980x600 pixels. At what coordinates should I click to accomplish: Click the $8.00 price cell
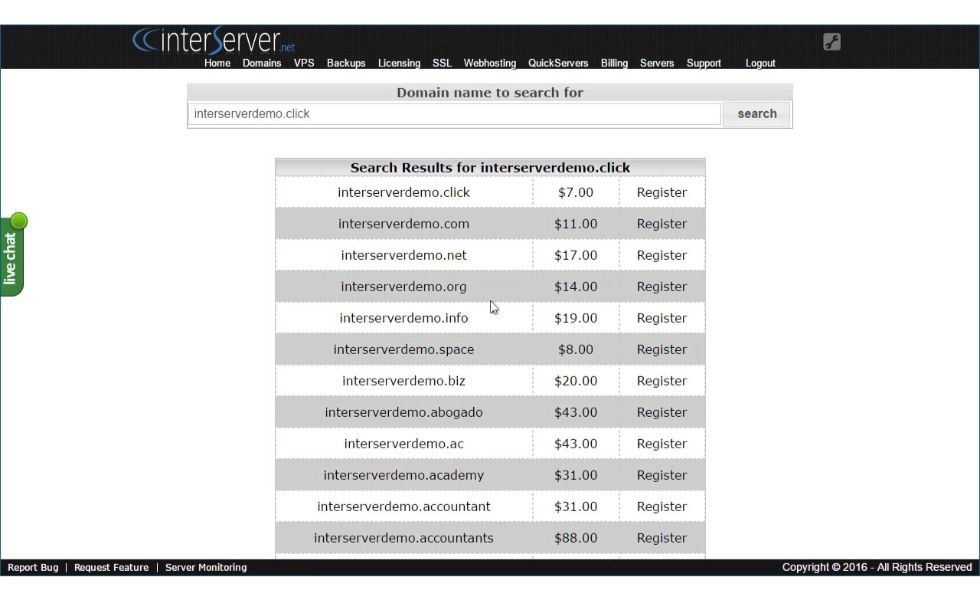click(576, 349)
